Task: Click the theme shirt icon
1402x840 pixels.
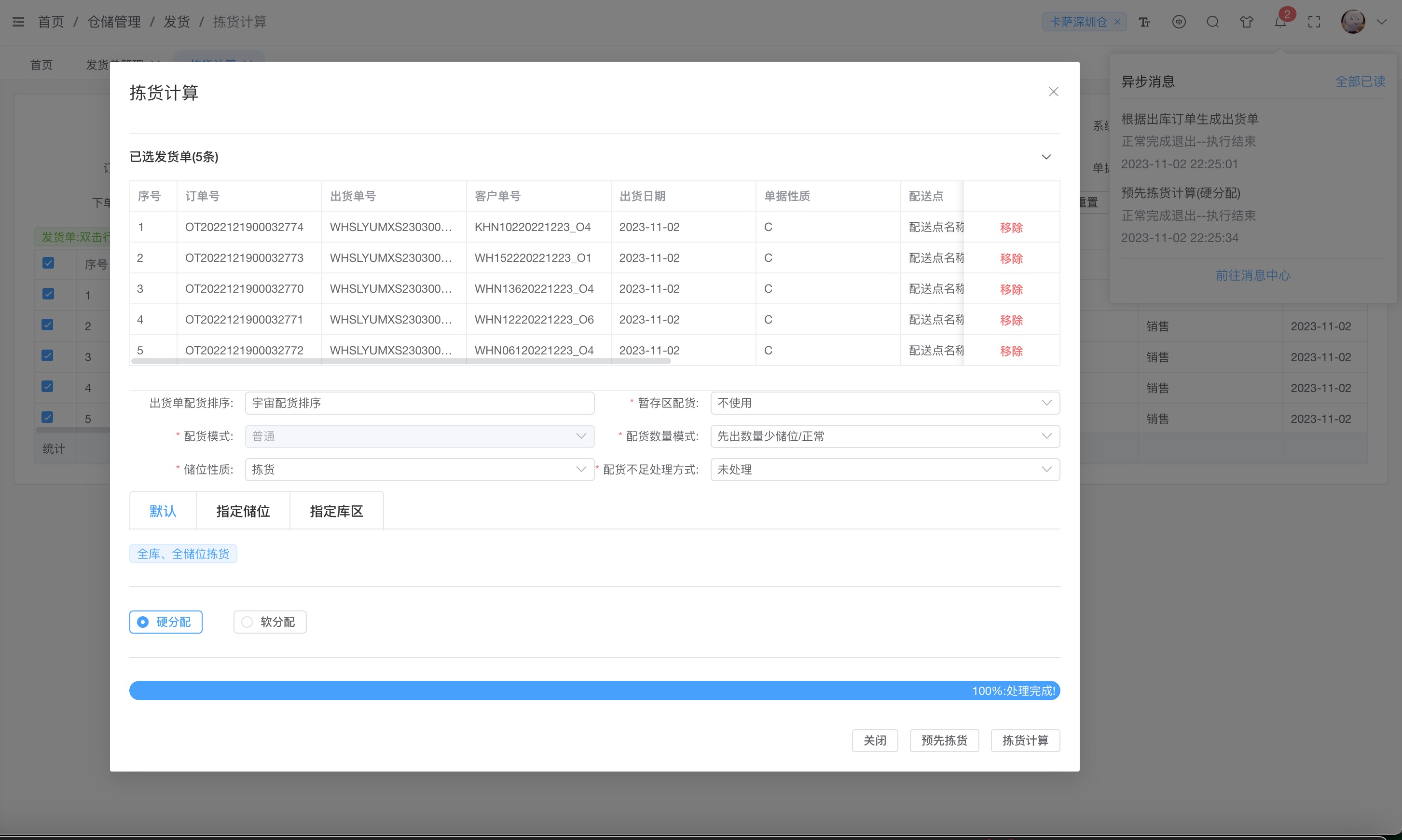Action: 1246,22
